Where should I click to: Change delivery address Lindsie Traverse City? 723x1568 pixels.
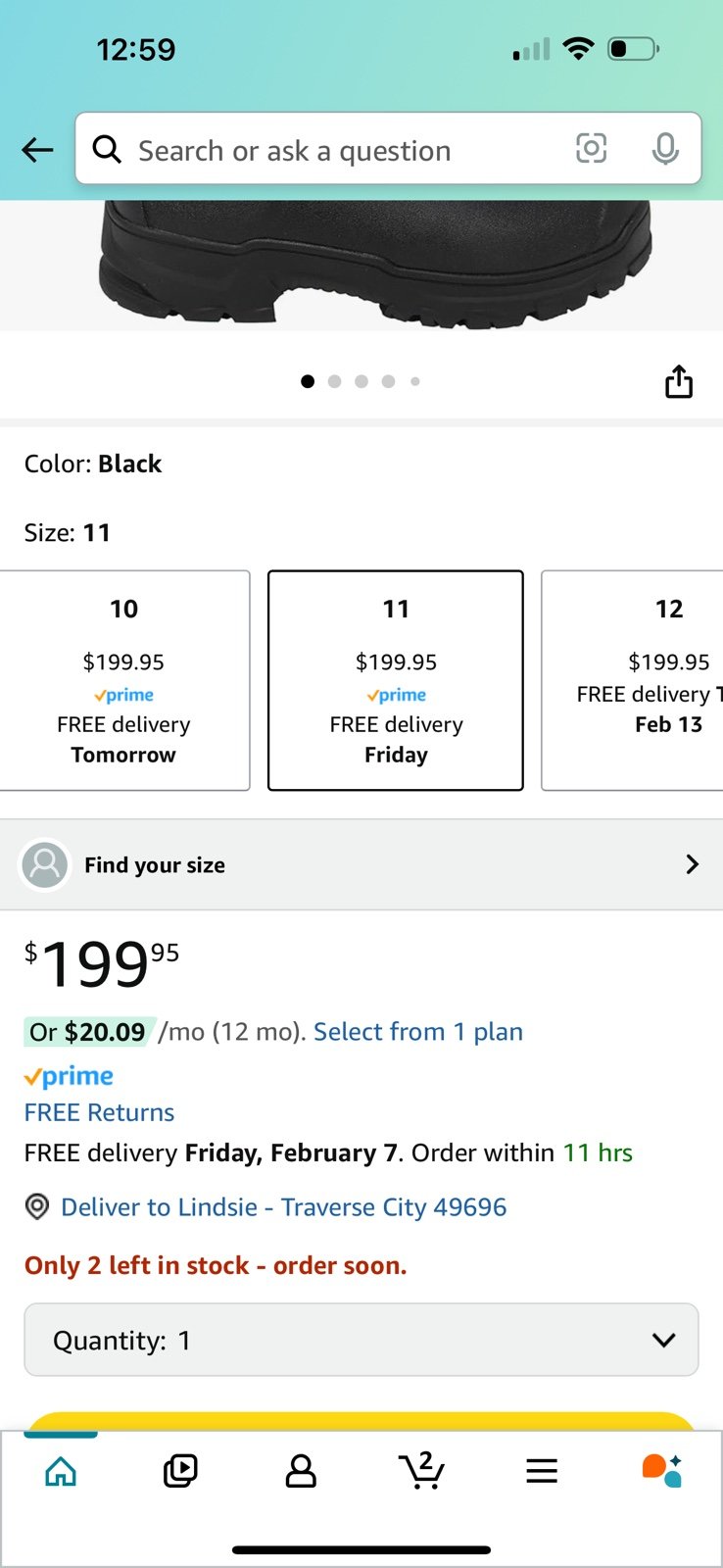coord(283,1207)
